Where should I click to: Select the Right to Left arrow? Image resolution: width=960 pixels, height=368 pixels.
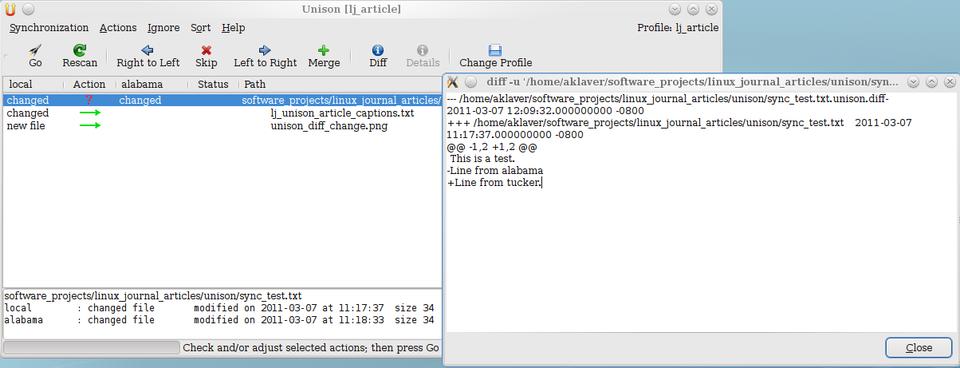148,50
